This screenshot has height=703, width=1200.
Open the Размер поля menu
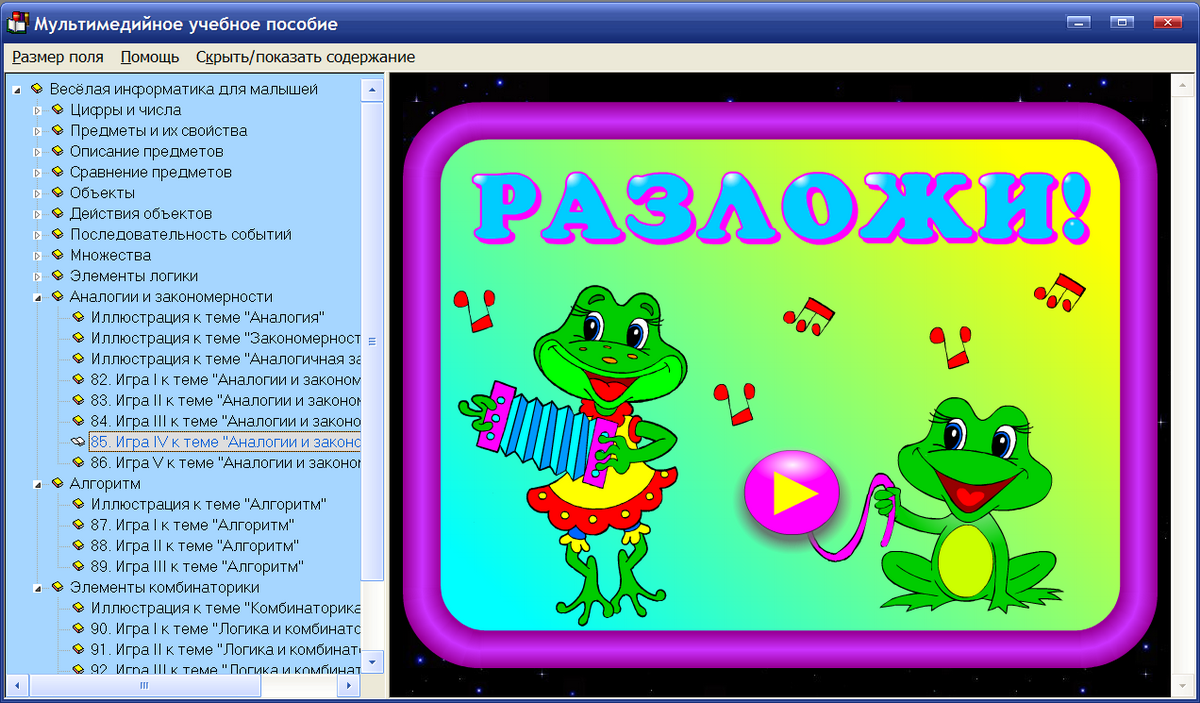coord(58,57)
